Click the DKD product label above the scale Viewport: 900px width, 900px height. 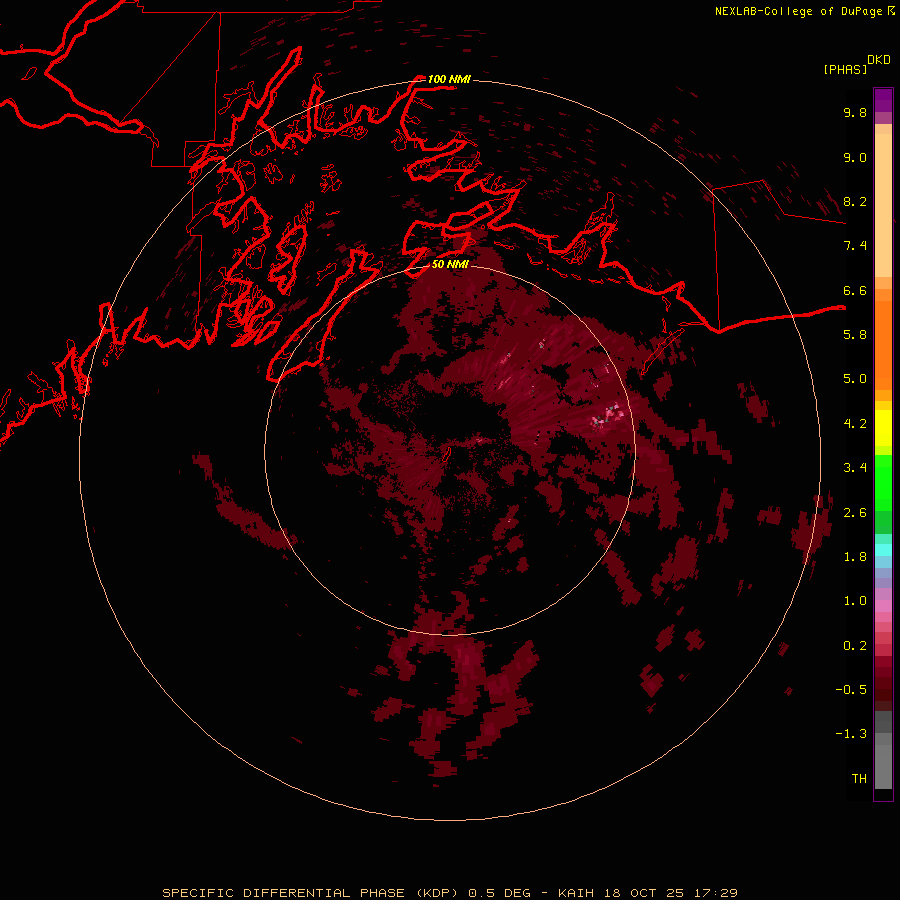pos(879,60)
